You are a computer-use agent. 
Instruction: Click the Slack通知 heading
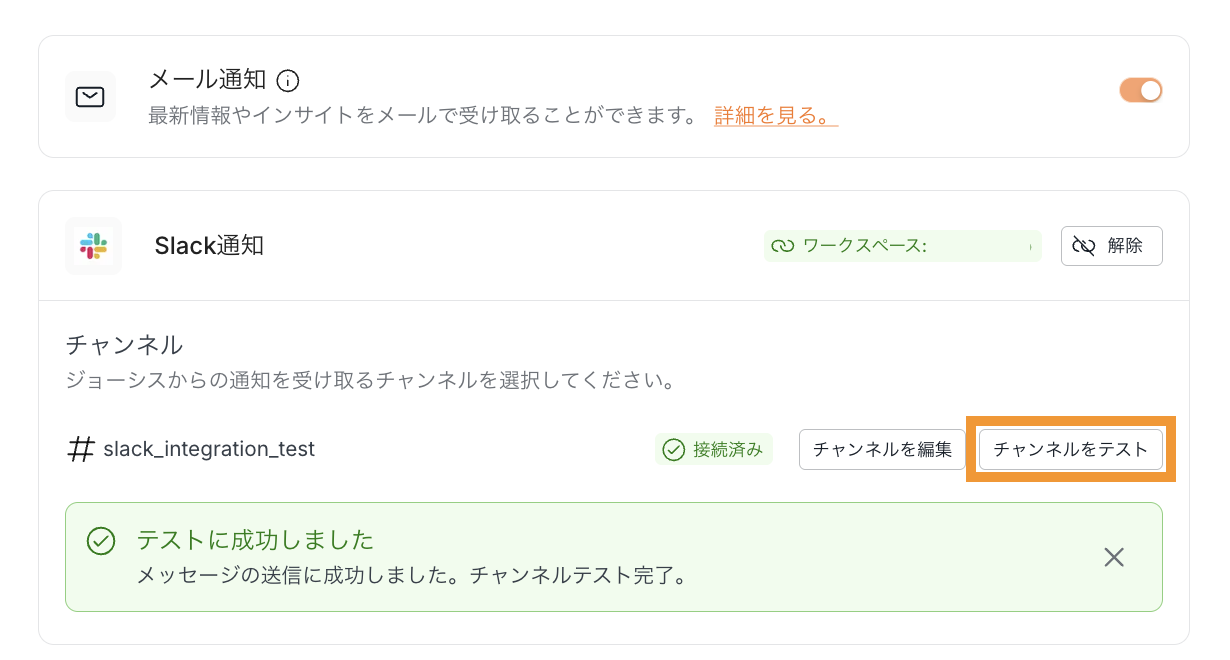(209, 246)
